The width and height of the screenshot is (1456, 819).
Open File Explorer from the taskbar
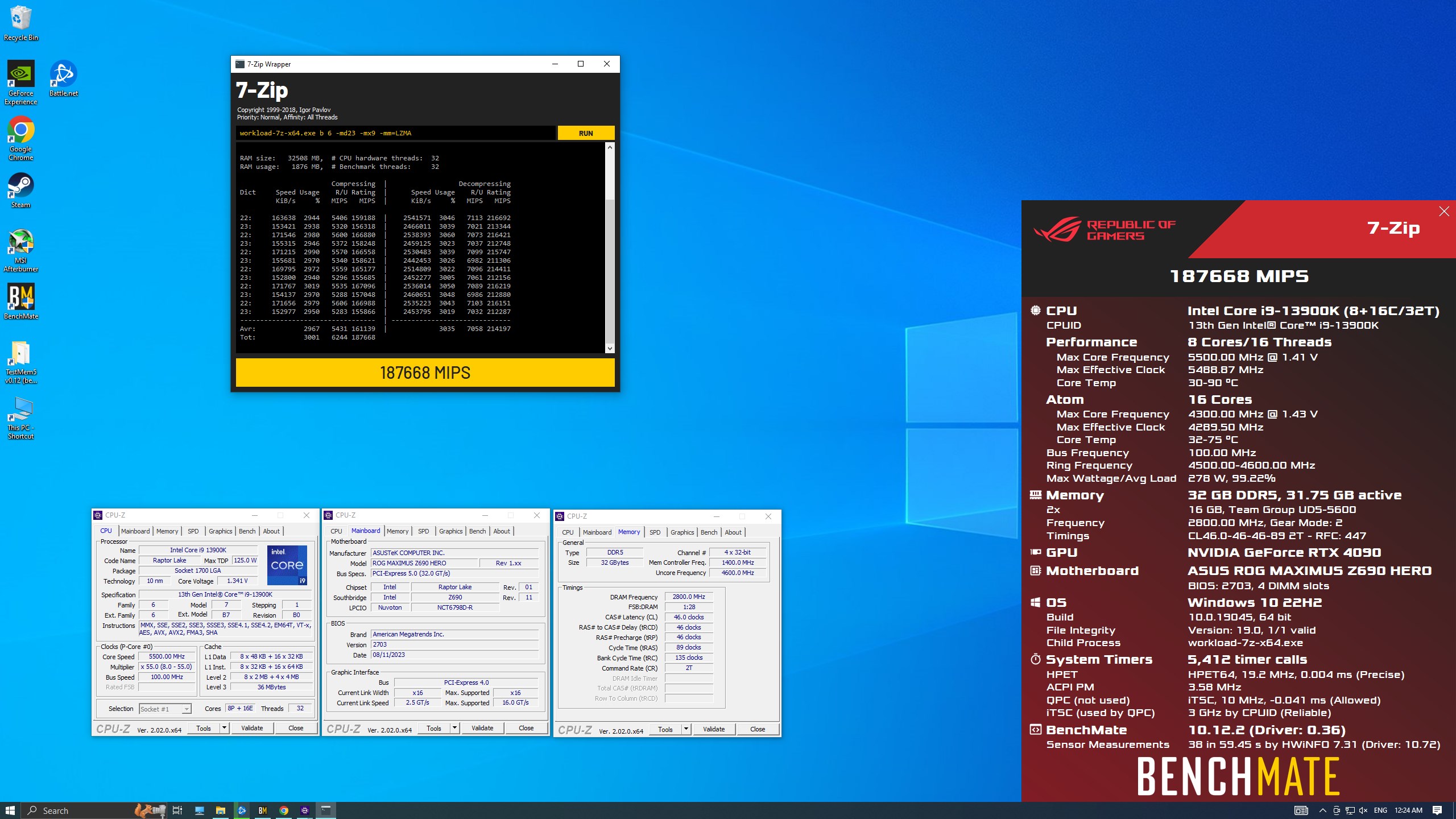click(x=221, y=810)
